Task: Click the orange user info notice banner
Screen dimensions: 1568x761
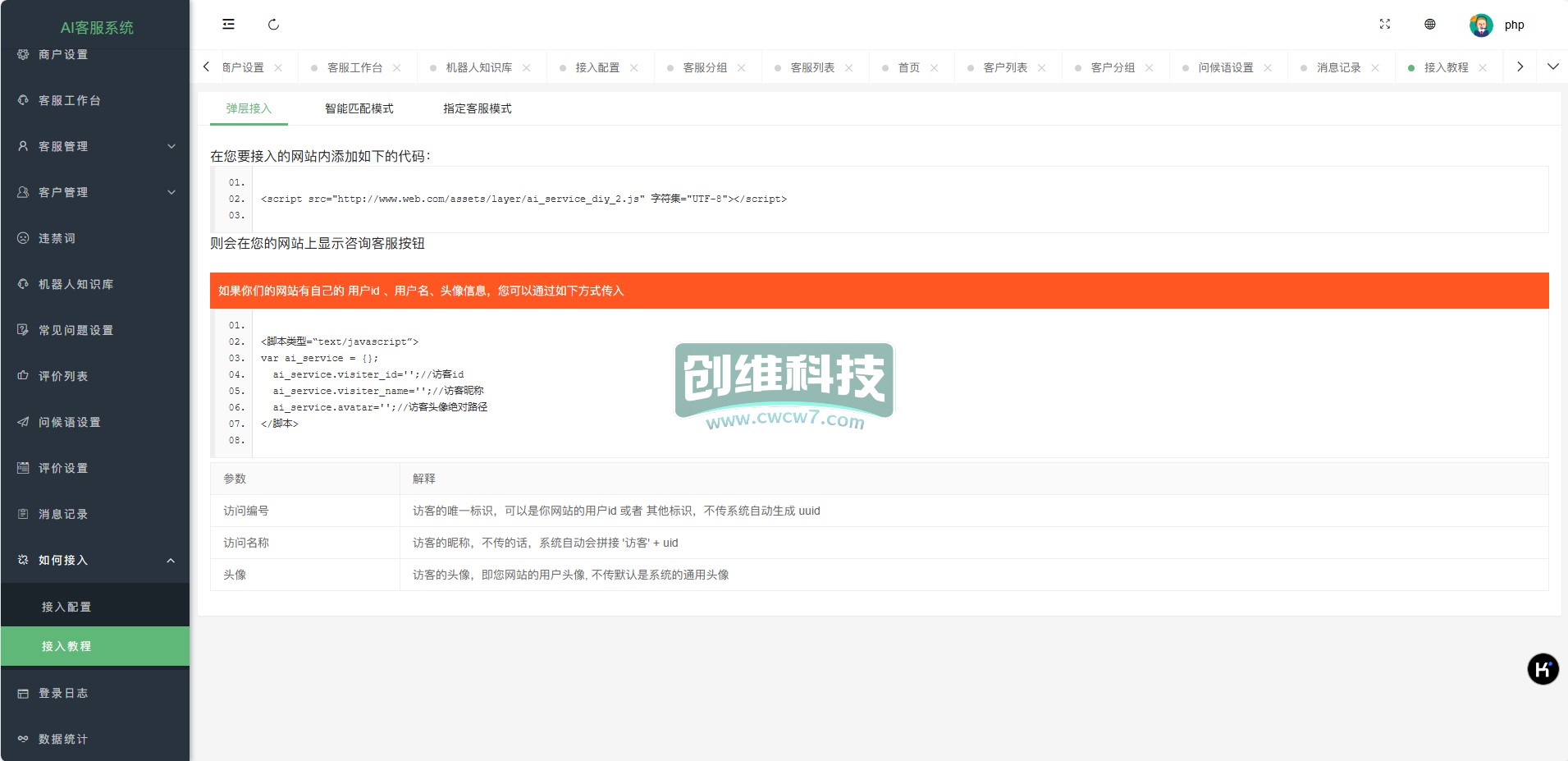Action: coord(879,291)
